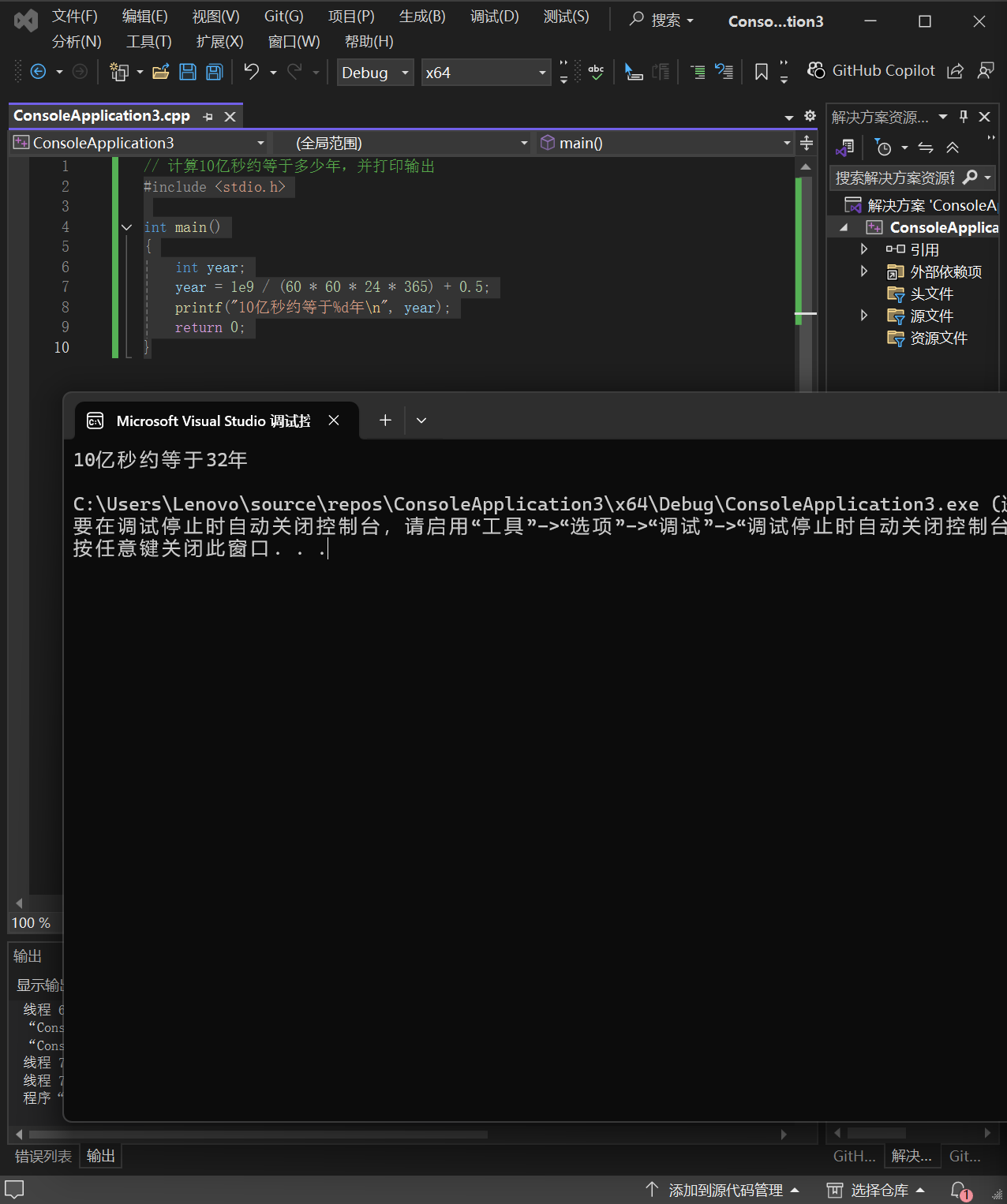This screenshot has width=1007, height=1204.
Task: Select the 解决方案 'ConsoleA…' root node
Action: [922, 205]
